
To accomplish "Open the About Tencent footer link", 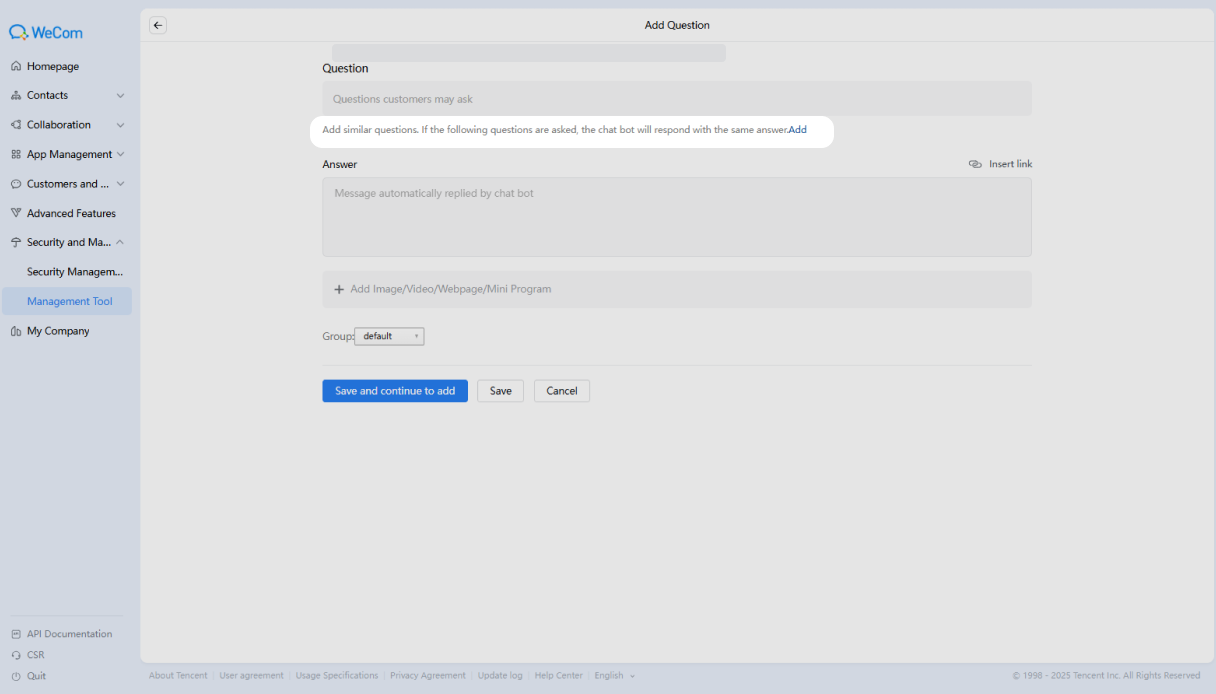I will (178, 676).
